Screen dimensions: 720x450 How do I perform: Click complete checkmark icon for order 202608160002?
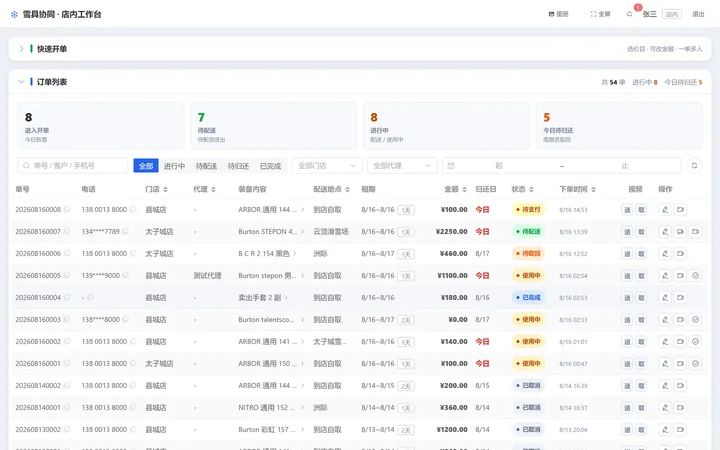pos(695,342)
